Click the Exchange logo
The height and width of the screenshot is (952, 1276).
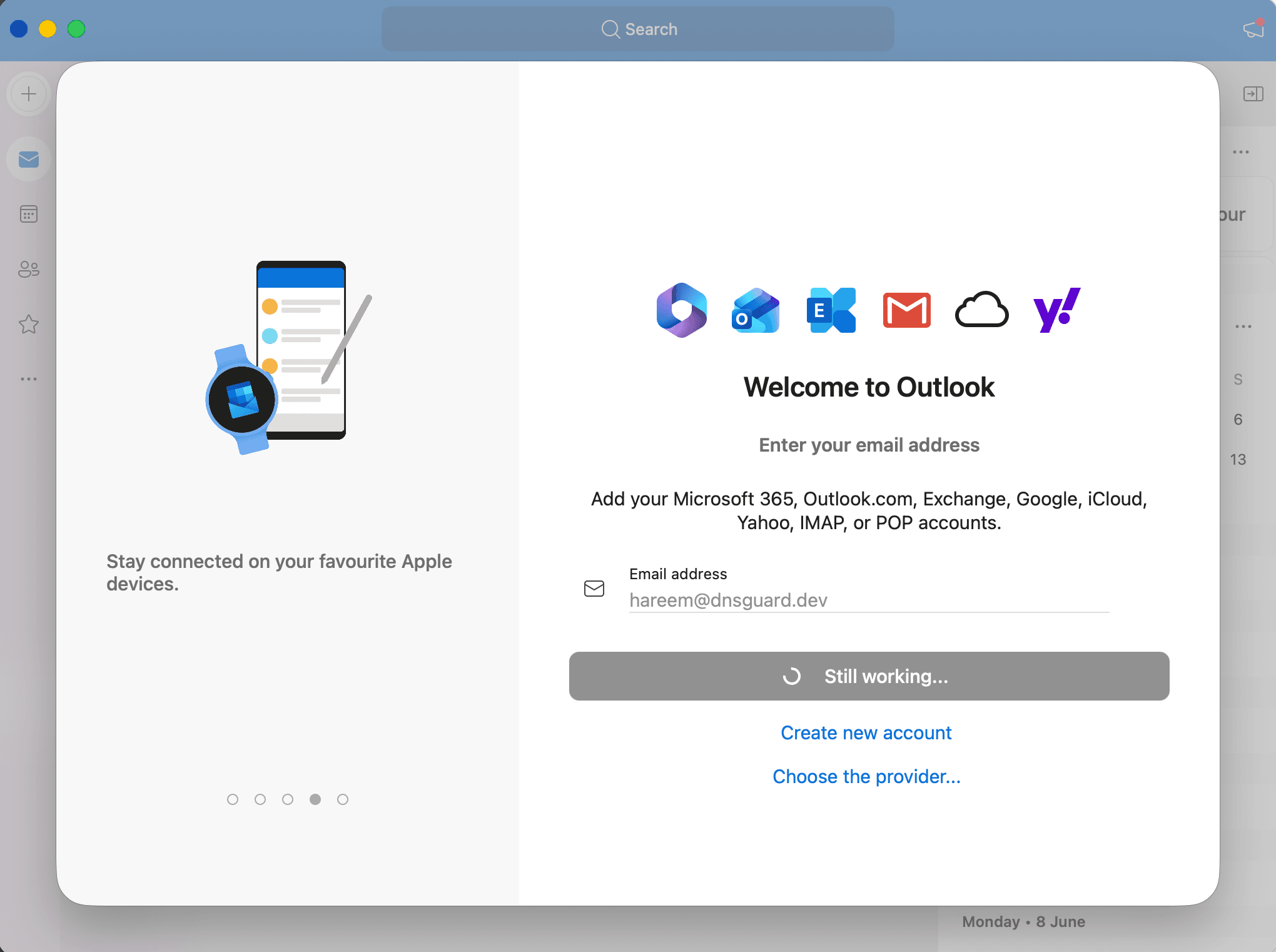click(831, 310)
